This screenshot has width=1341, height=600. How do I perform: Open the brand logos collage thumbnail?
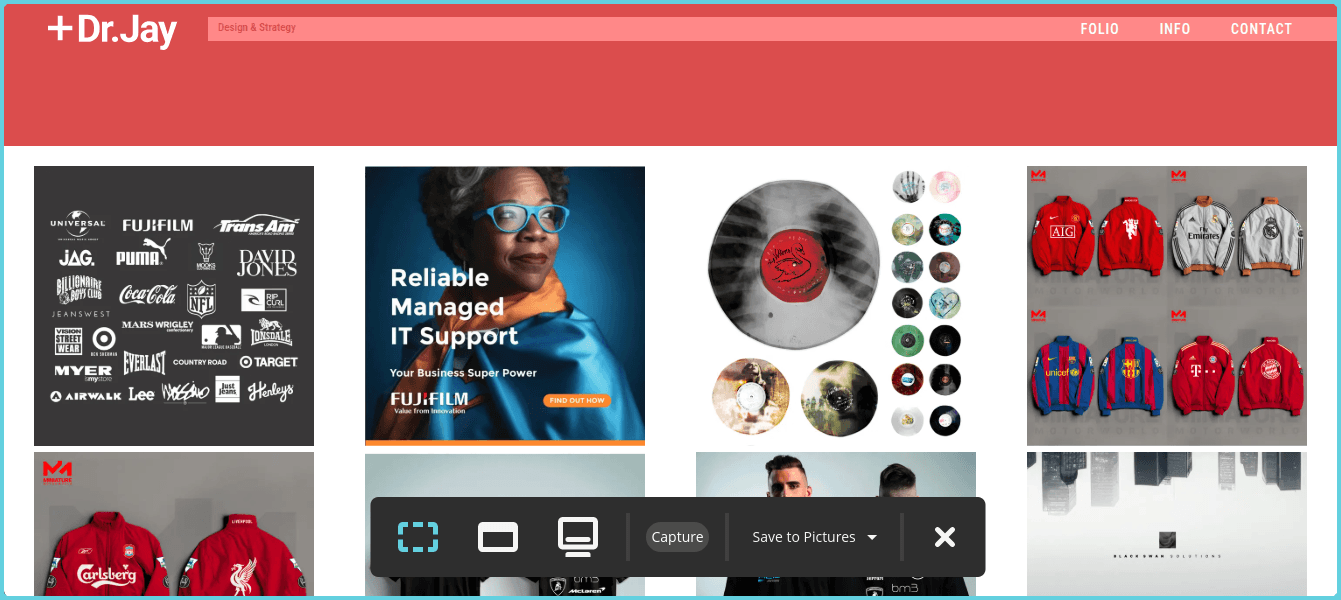tap(174, 306)
